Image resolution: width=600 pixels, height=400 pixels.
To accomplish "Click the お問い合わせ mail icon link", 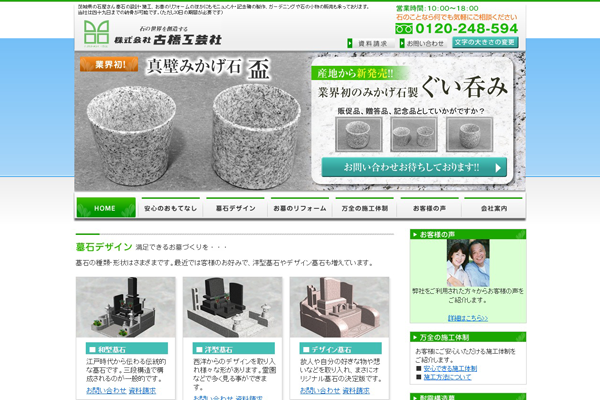I will (420, 44).
